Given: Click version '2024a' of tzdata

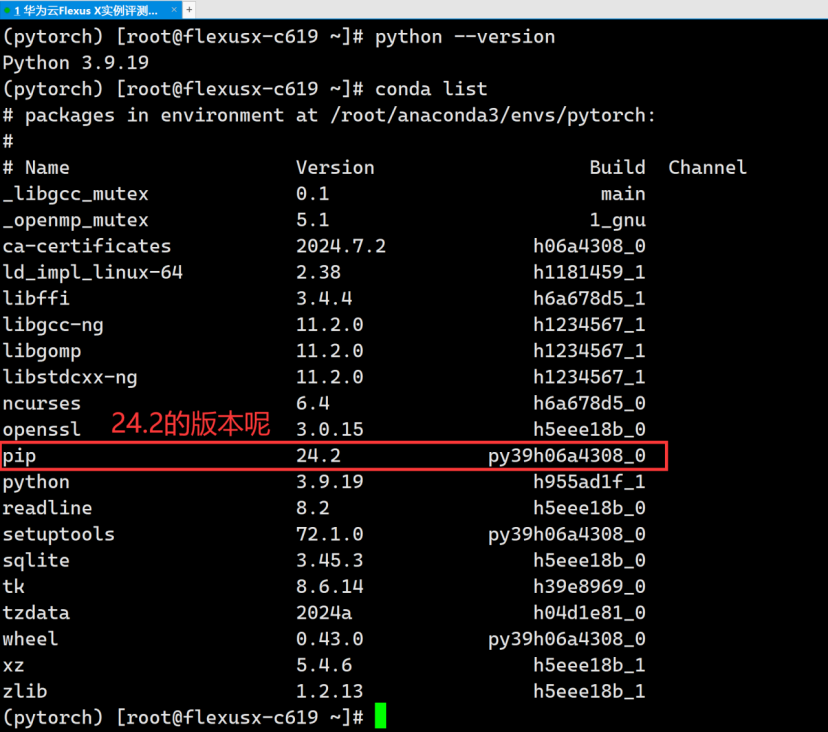Looking at the screenshot, I should (324, 613).
